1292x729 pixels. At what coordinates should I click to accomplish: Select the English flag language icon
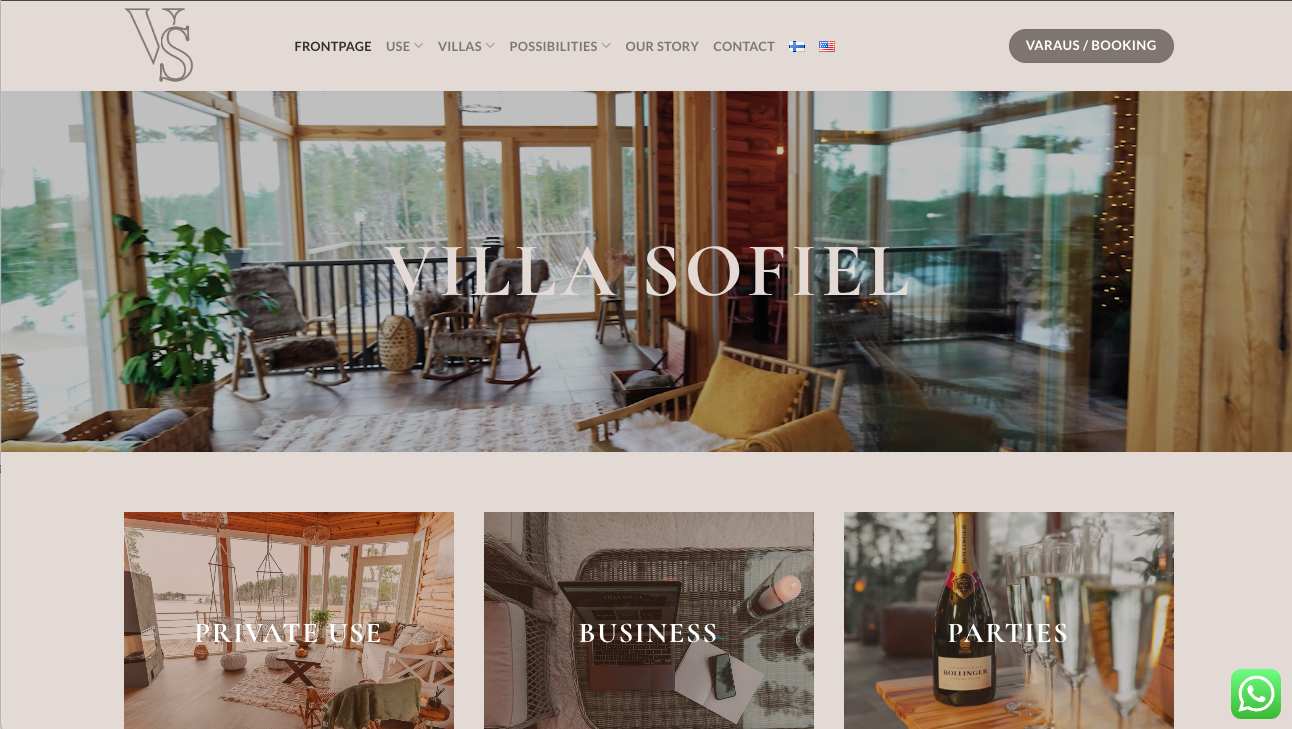tap(827, 46)
